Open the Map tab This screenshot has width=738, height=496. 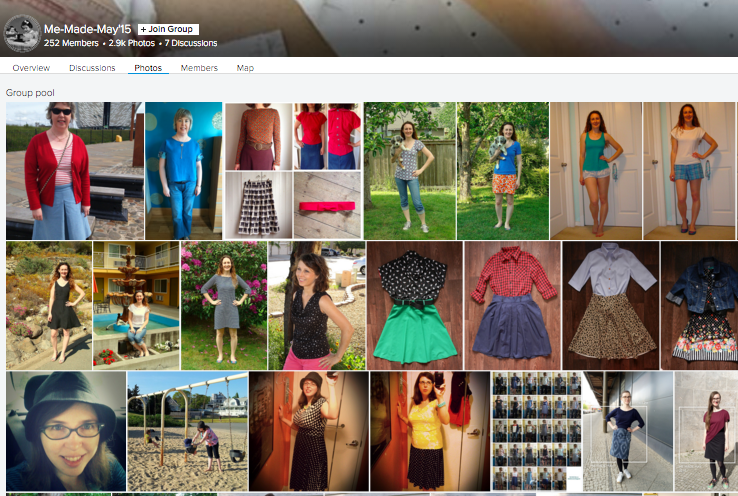[245, 68]
